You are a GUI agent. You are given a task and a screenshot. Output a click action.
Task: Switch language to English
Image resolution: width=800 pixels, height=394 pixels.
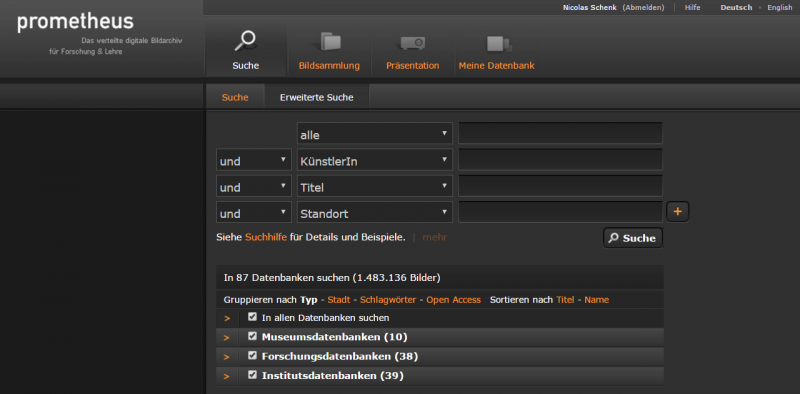pyautogui.click(x=780, y=8)
